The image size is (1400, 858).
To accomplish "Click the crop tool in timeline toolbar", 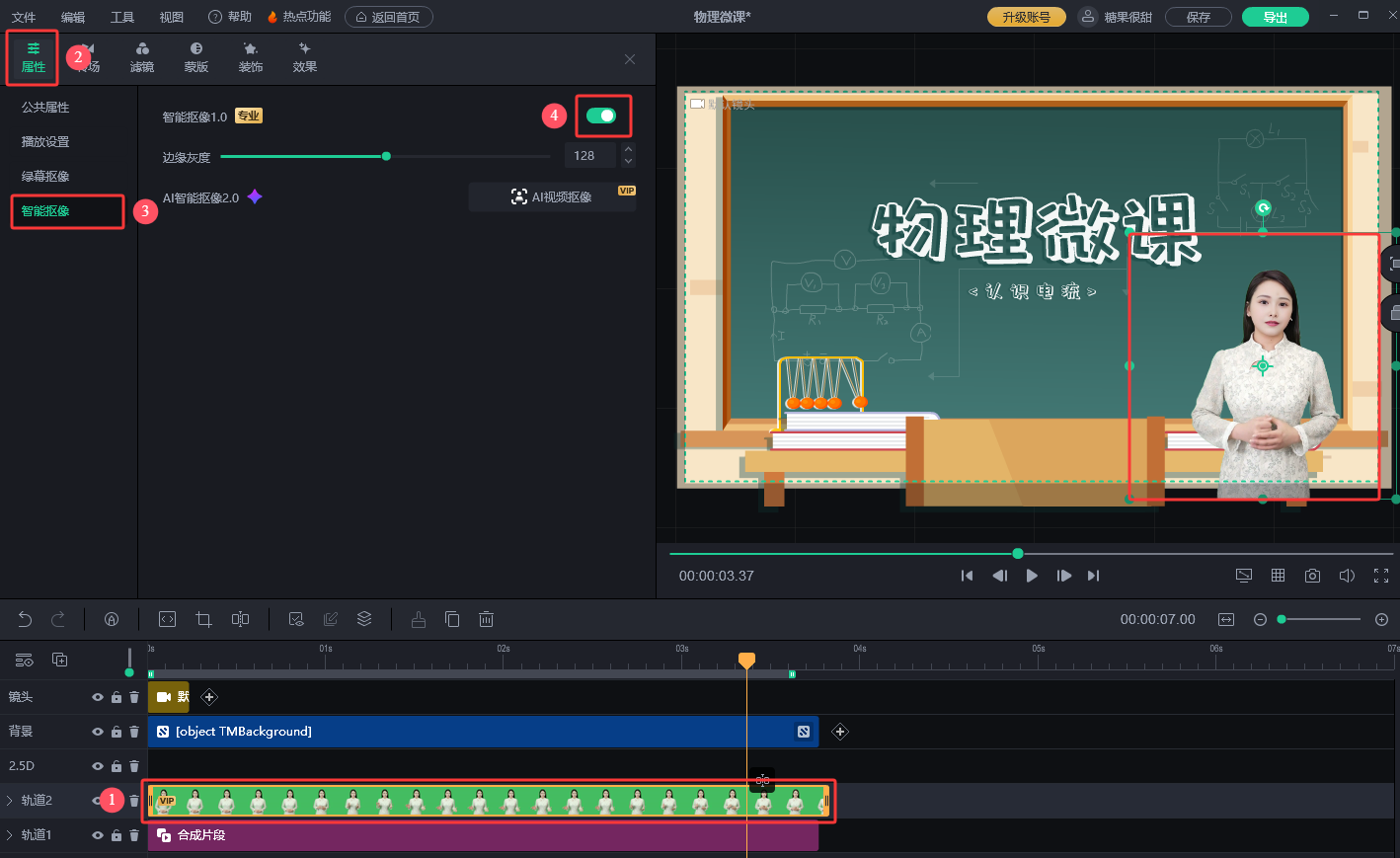I will point(203,619).
